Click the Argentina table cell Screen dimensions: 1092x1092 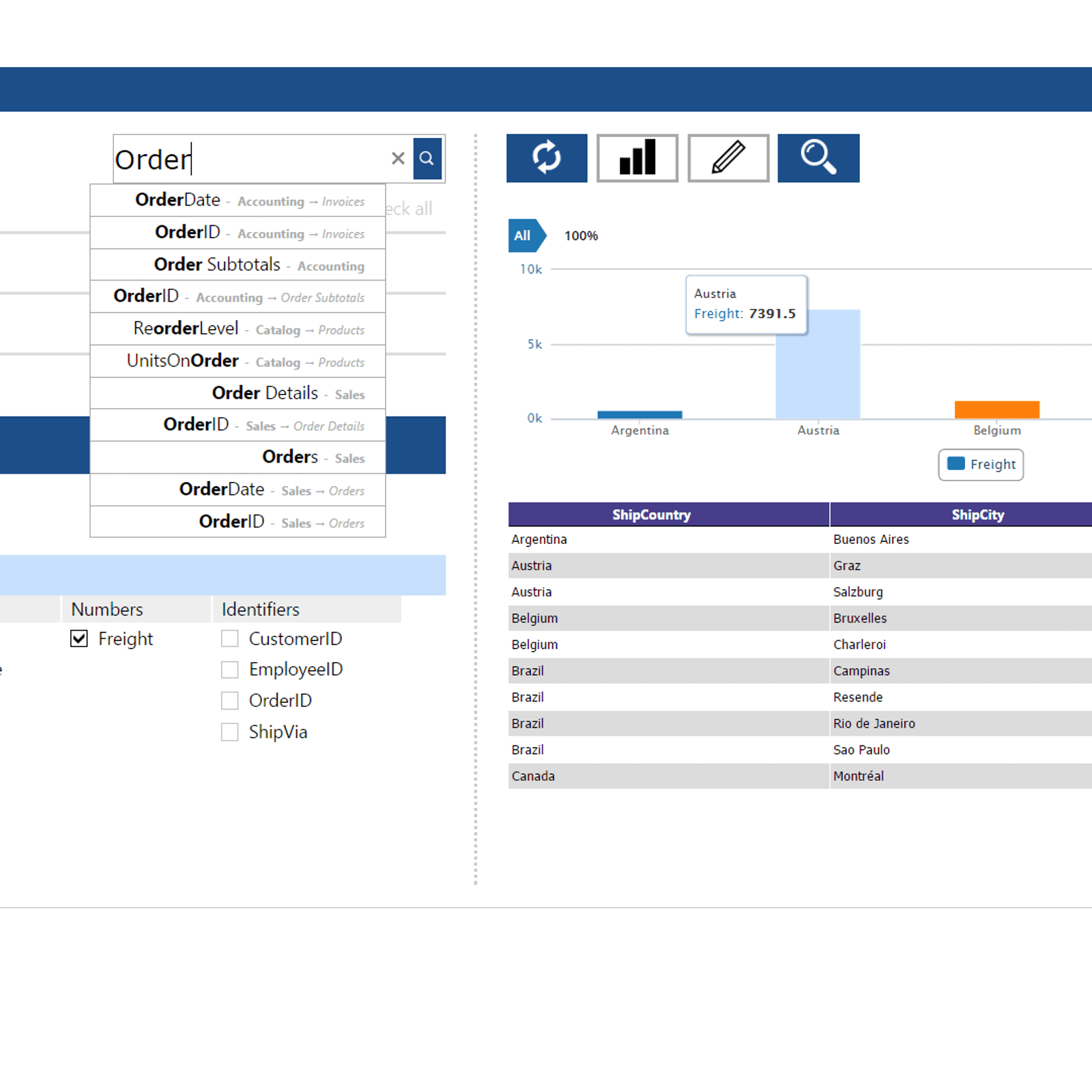(x=669, y=539)
